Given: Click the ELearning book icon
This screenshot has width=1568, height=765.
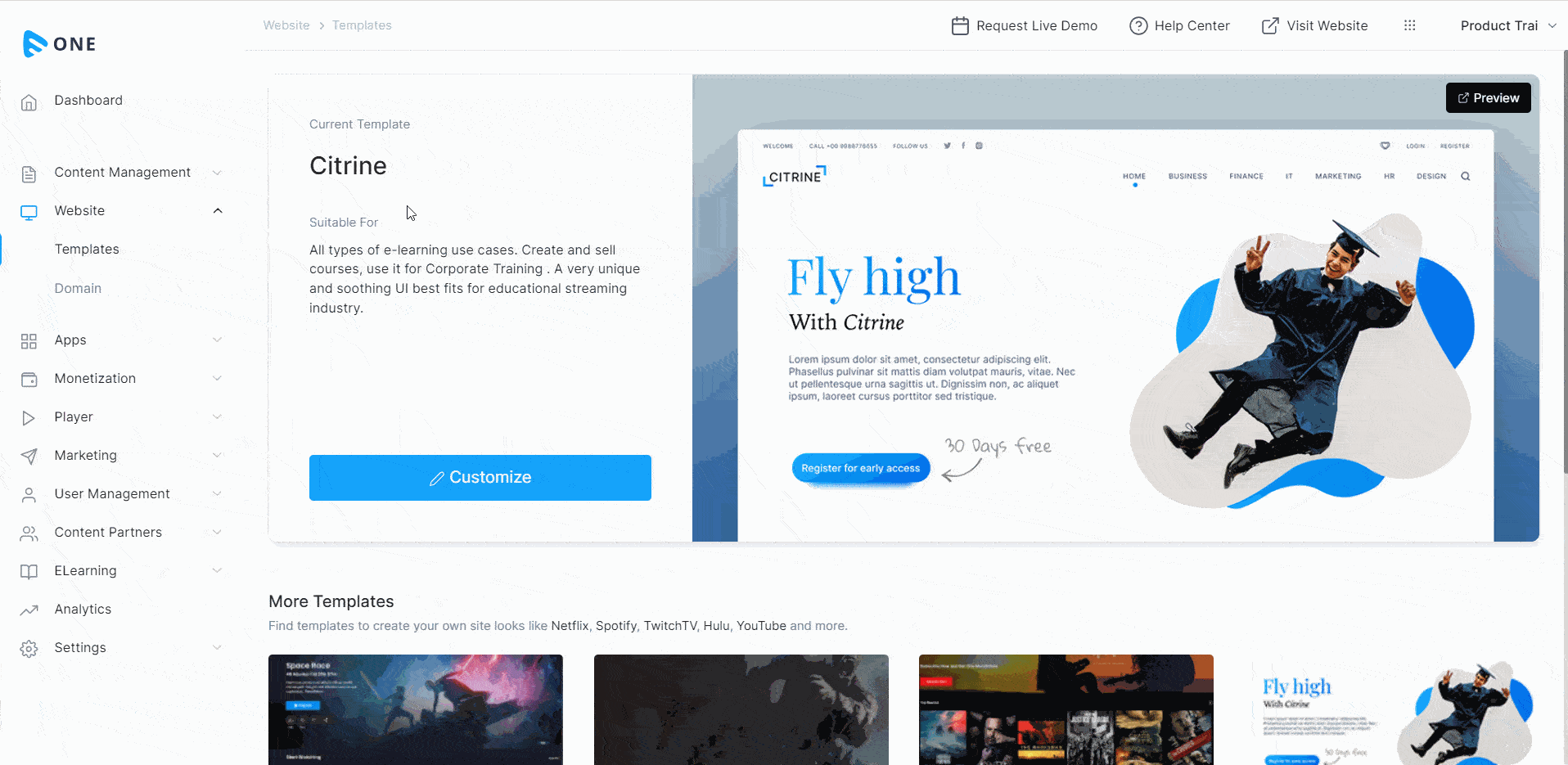Looking at the screenshot, I should pos(29,572).
